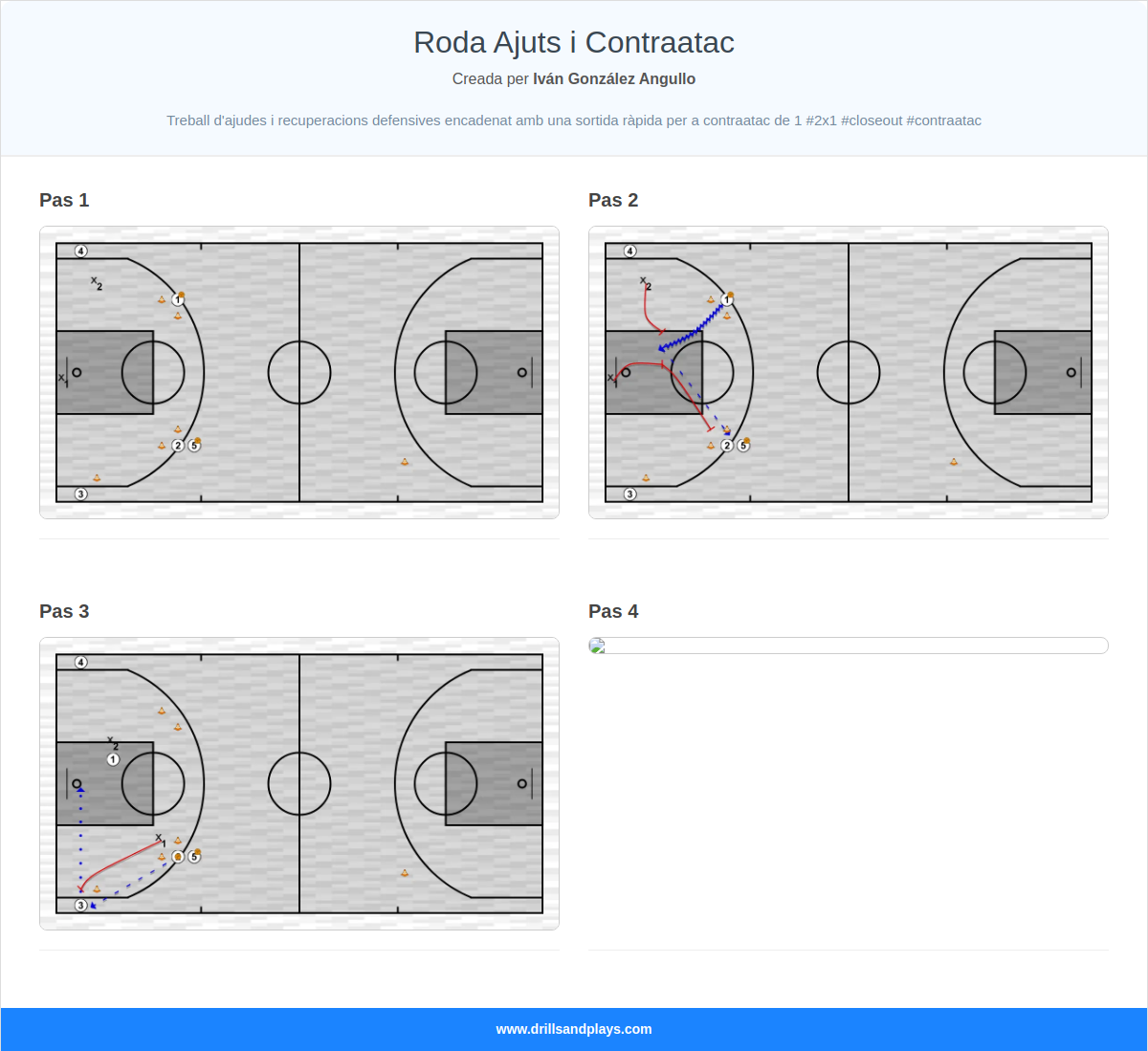This screenshot has height=1051, width=1148.
Task: Click the broken image under Pas 4
Action: pos(597,646)
